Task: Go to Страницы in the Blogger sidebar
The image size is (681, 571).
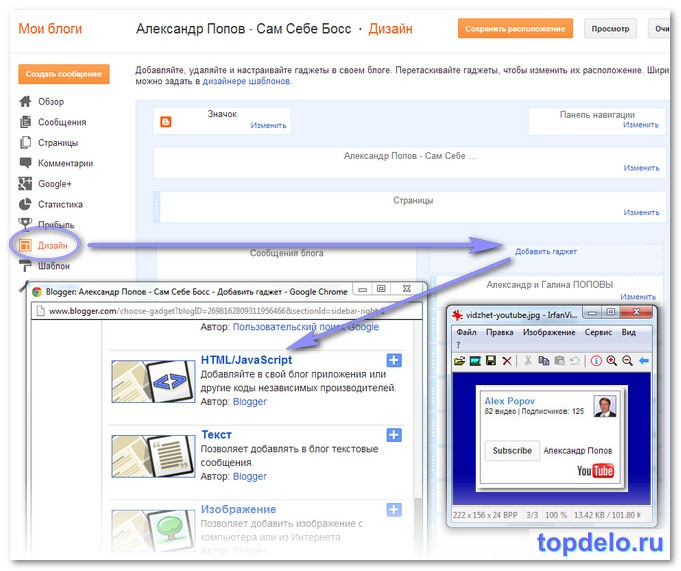Action: 49,142
